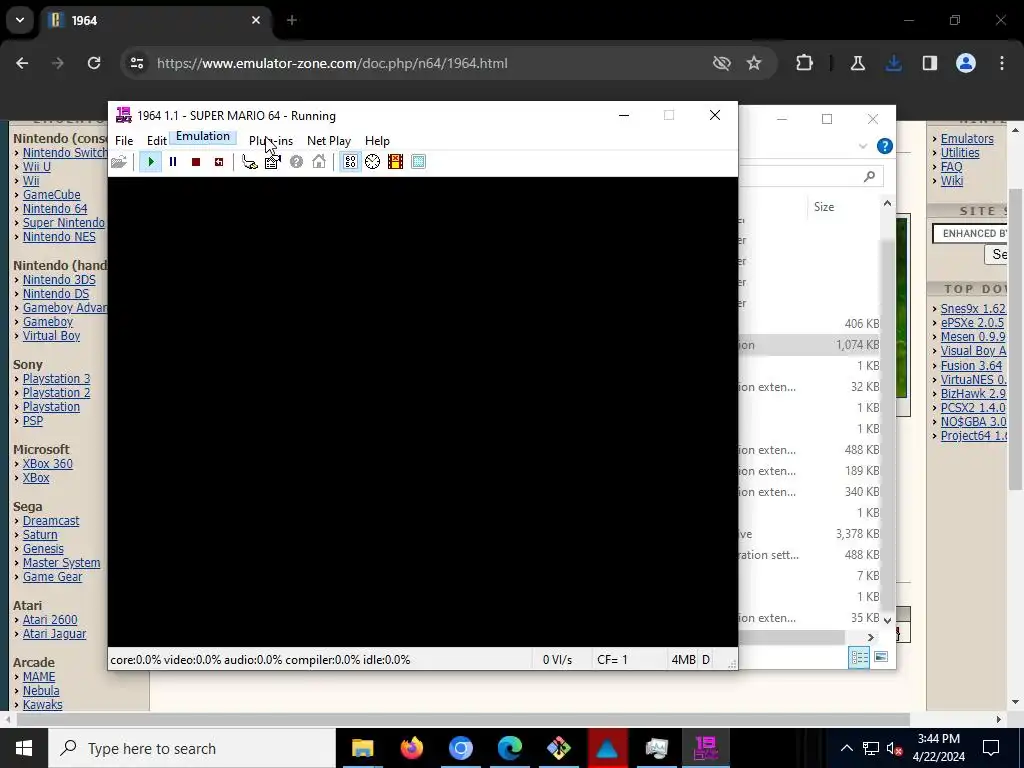Click the address bar URL
This screenshot has width=1024, height=768.
click(332, 63)
